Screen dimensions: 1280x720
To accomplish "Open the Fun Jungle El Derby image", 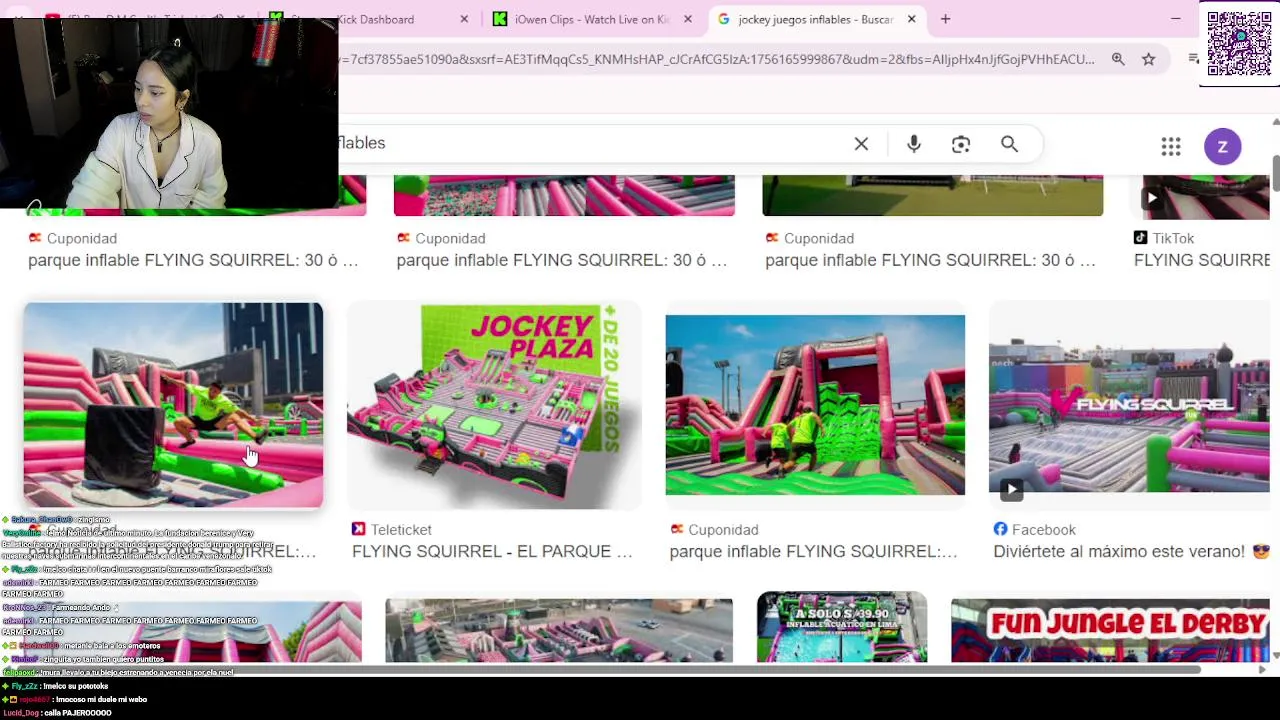I will click(x=1110, y=630).
